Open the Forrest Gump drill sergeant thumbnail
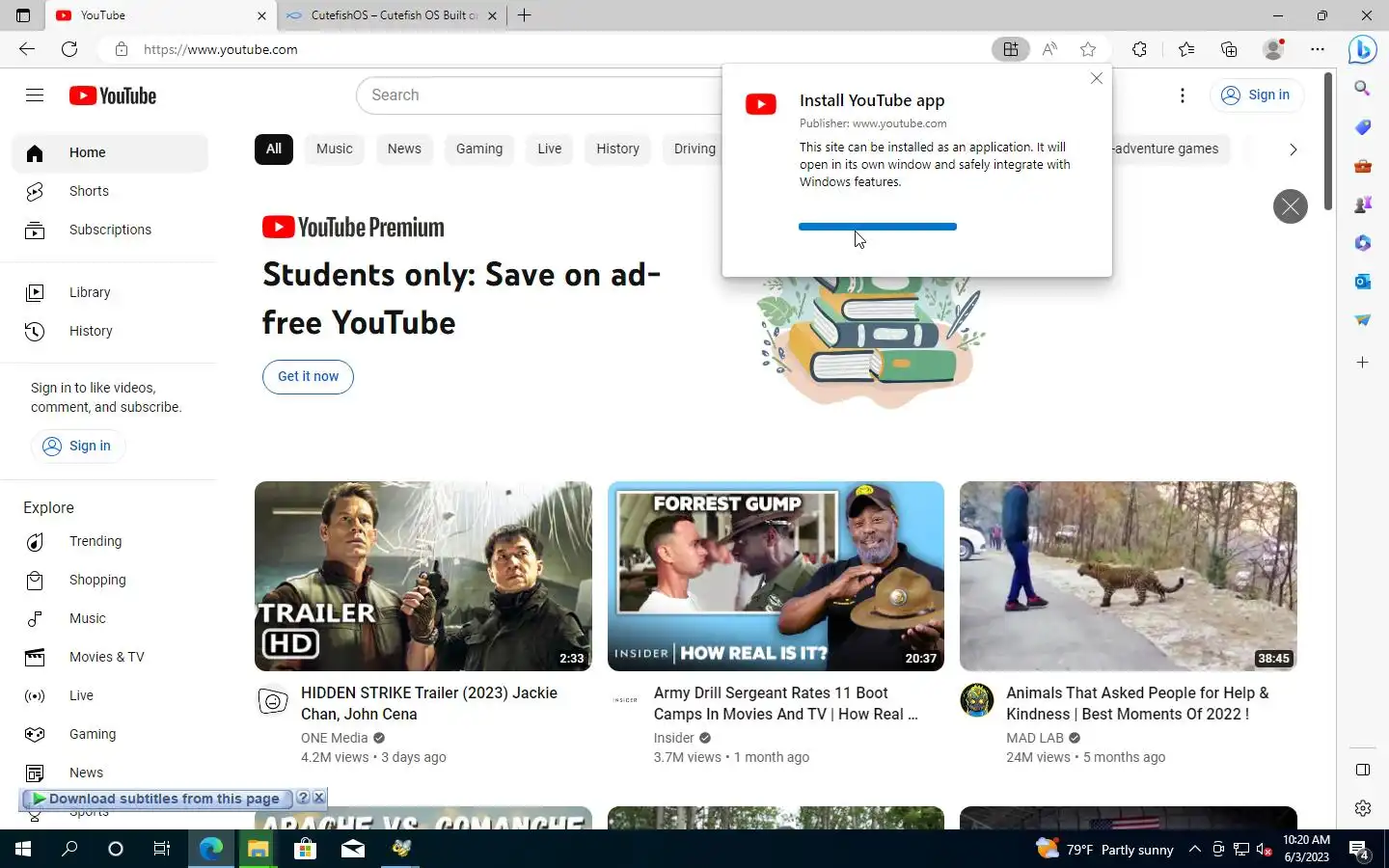The height and width of the screenshot is (868, 1389). point(776,576)
